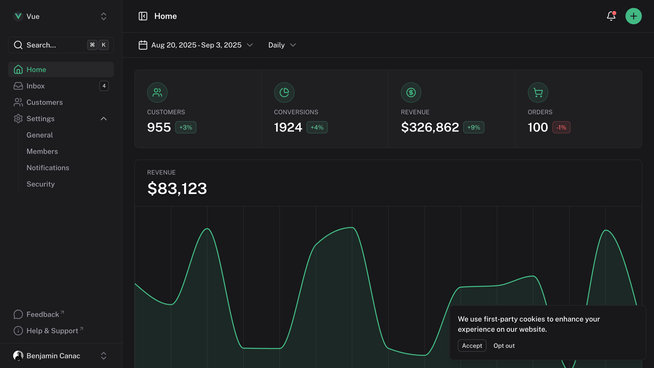The height and width of the screenshot is (368, 654).
Task: Accept the cookies notice
Action: (x=472, y=345)
